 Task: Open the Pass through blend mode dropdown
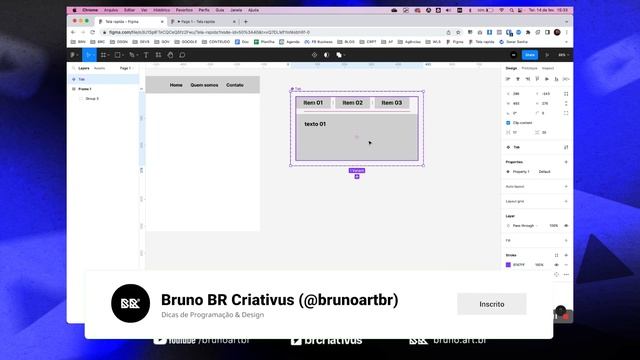pyautogui.click(x=525, y=226)
